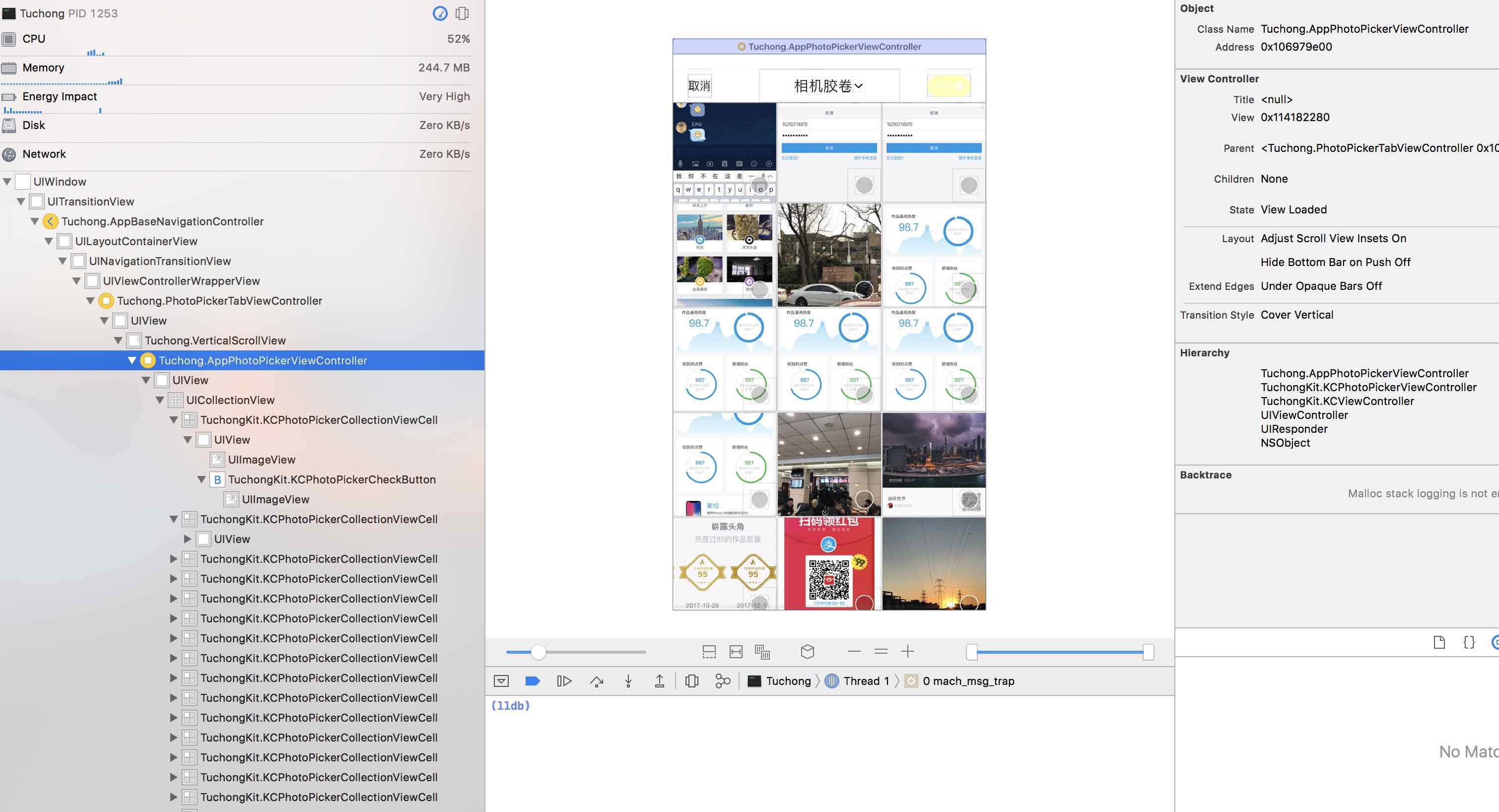Click the step over debugger icon
Image resolution: width=1499 pixels, height=812 pixels.
click(597, 681)
